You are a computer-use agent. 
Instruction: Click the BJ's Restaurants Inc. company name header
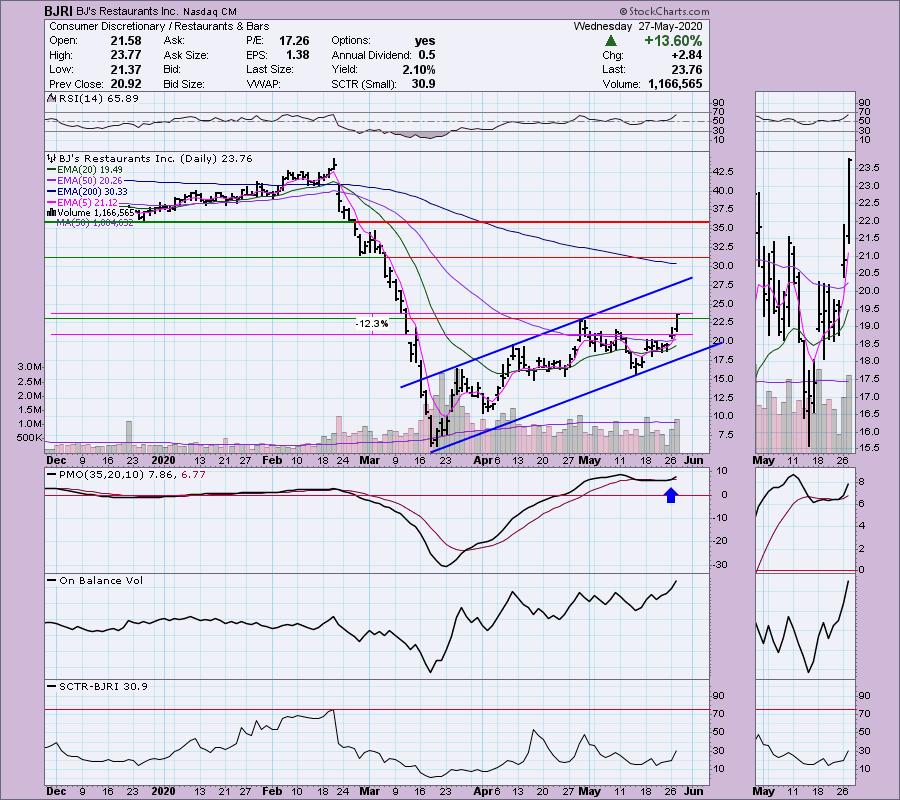pyautogui.click(x=127, y=11)
